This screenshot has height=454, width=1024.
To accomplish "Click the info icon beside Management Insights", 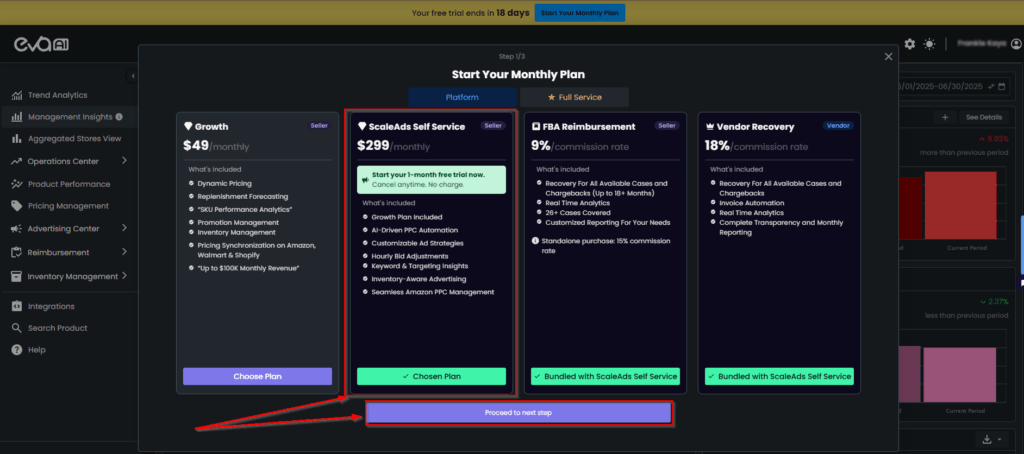I will (119, 117).
